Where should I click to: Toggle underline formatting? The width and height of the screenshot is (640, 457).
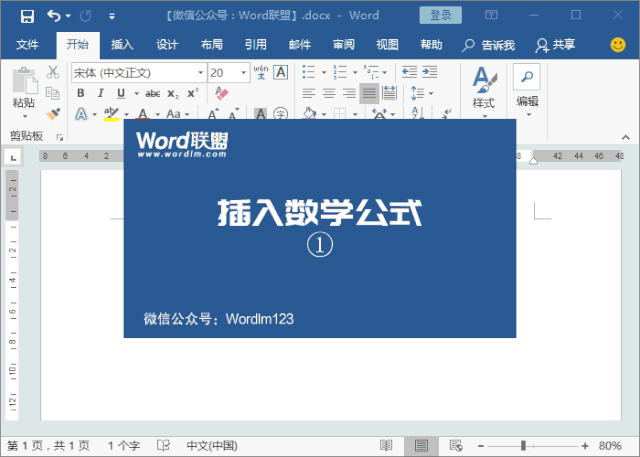[x=121, y=93]
